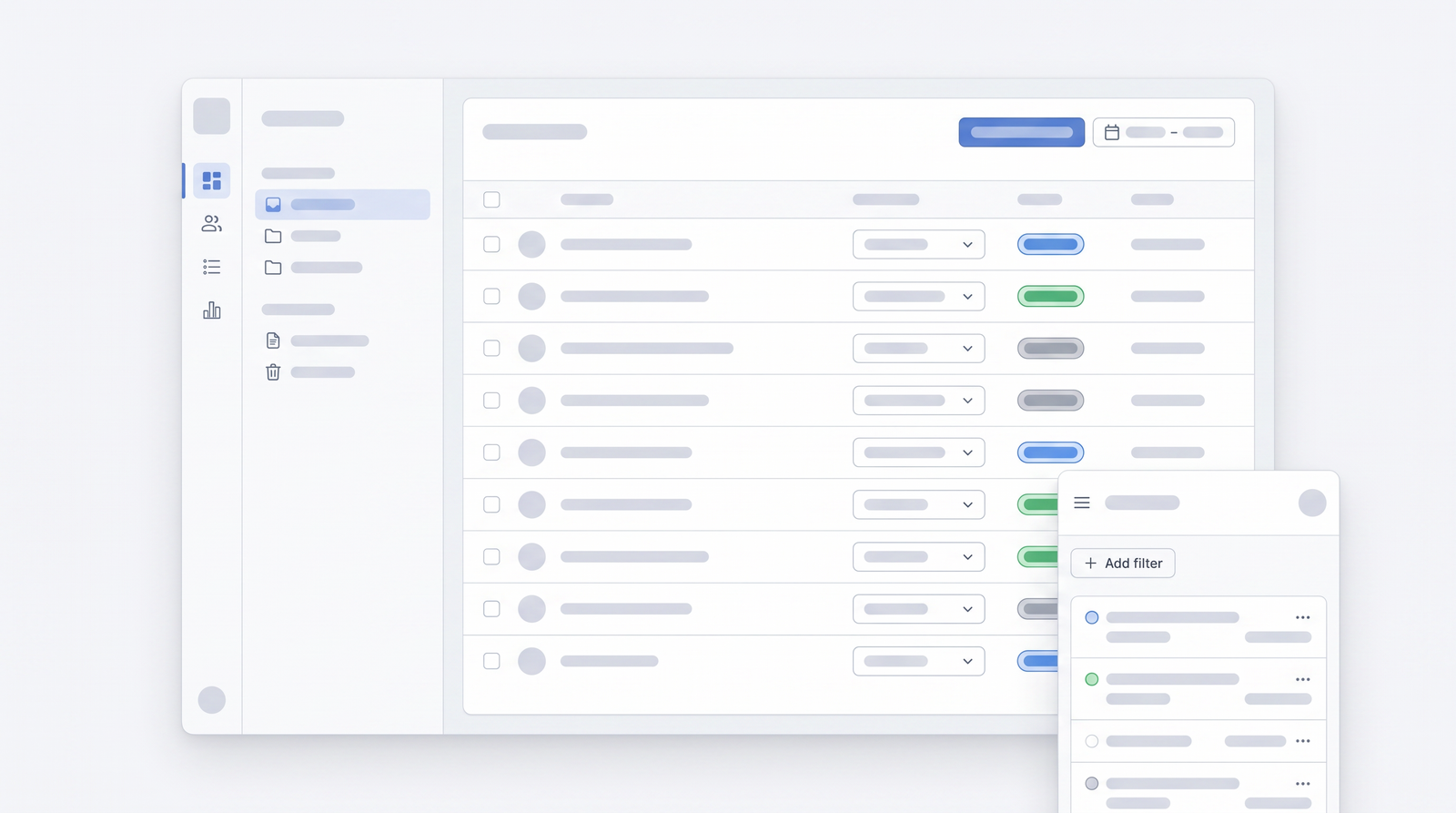Expand the dropdown in third table row
Image resolution: width=1456 pixels, height=813 pixels.
click(x=918, y=348)
